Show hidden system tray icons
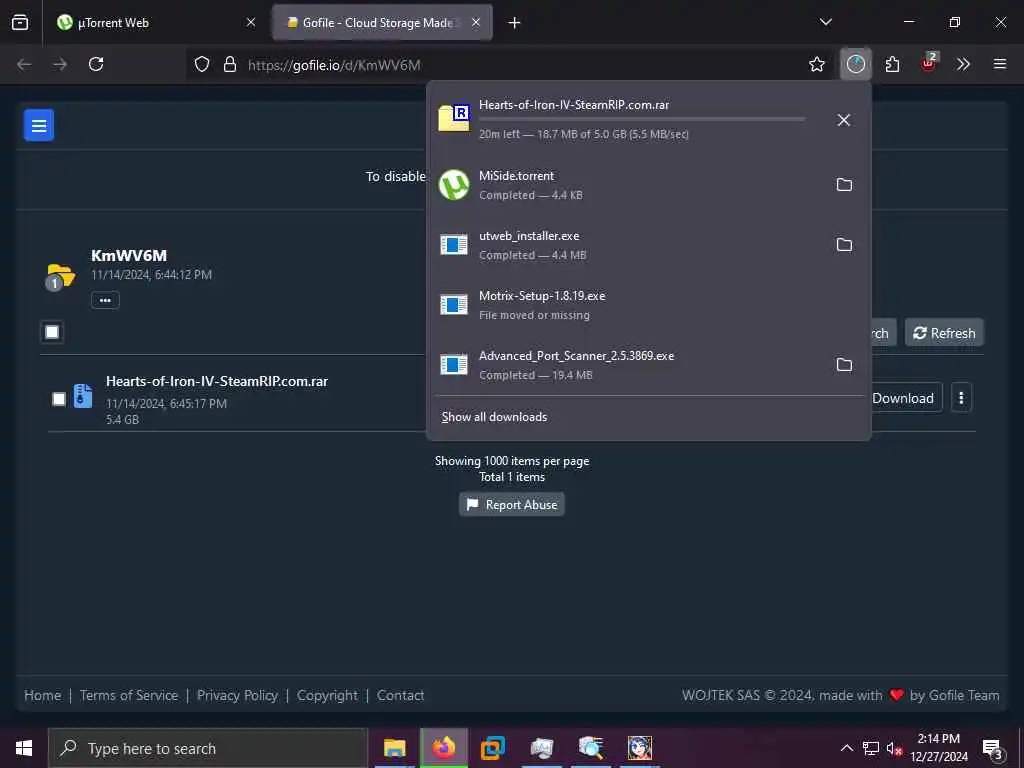Screen dimensions: 1024x768 tap(846, 748)
